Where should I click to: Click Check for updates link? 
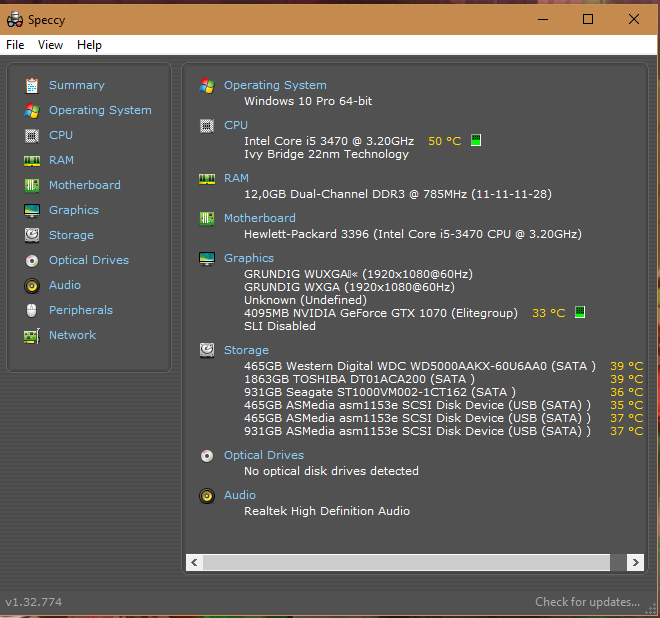pyautogui.click(x=587, y=602)
